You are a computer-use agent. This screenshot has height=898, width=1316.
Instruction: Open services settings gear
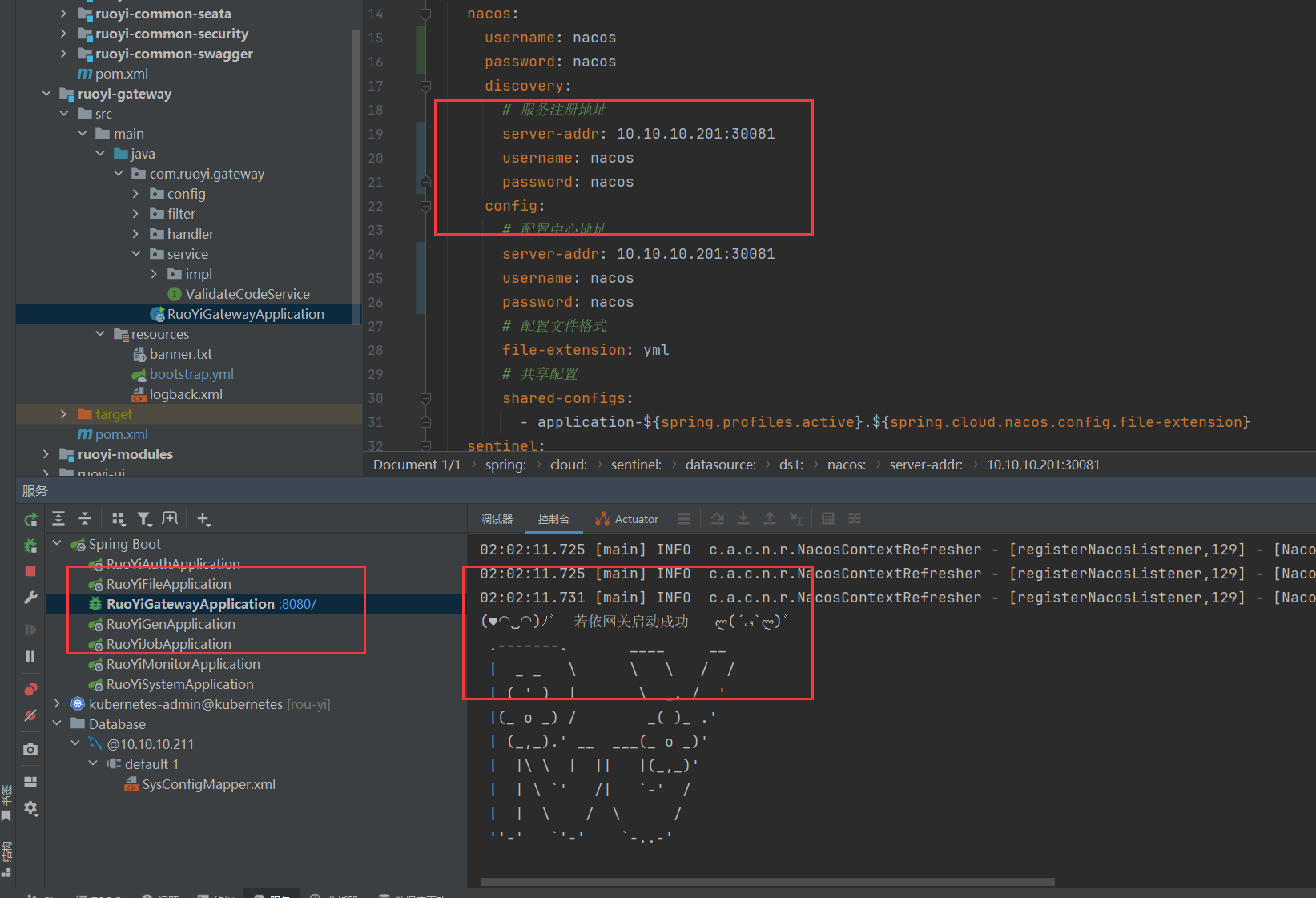pyautogui.click(x=30, y=808)
